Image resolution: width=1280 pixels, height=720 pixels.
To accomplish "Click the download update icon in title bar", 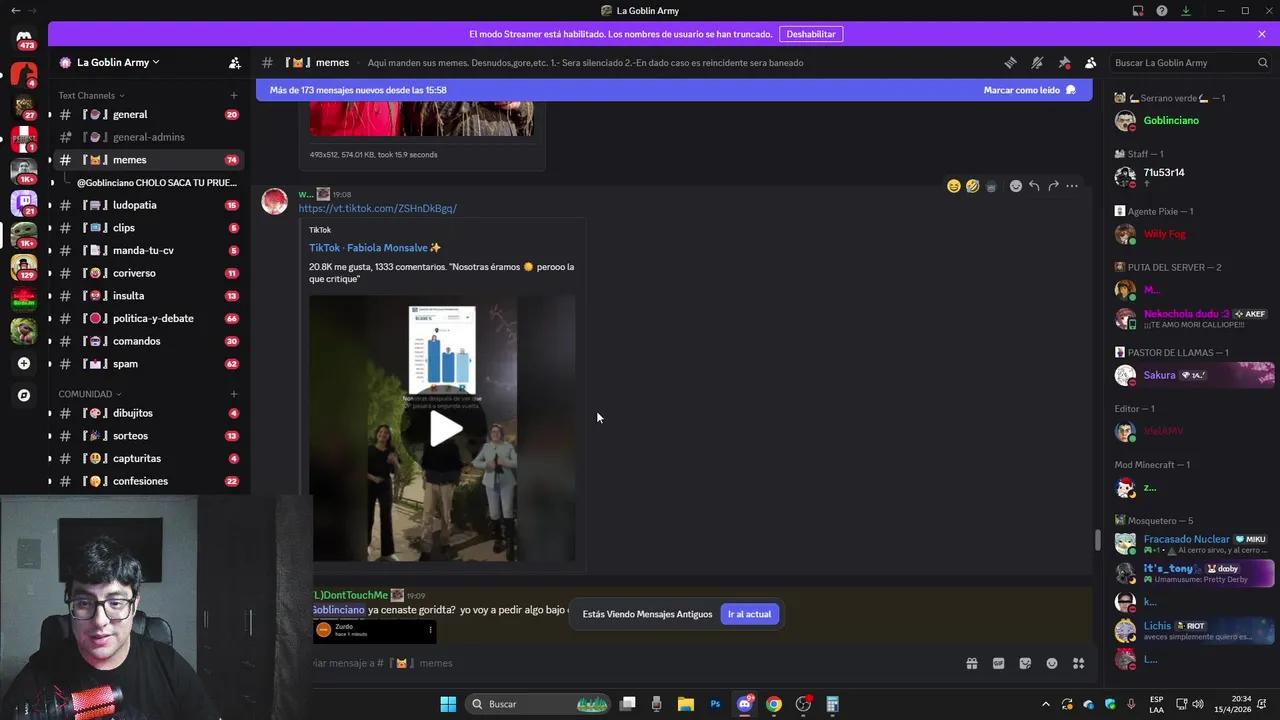I will (x=1186, y=11).
